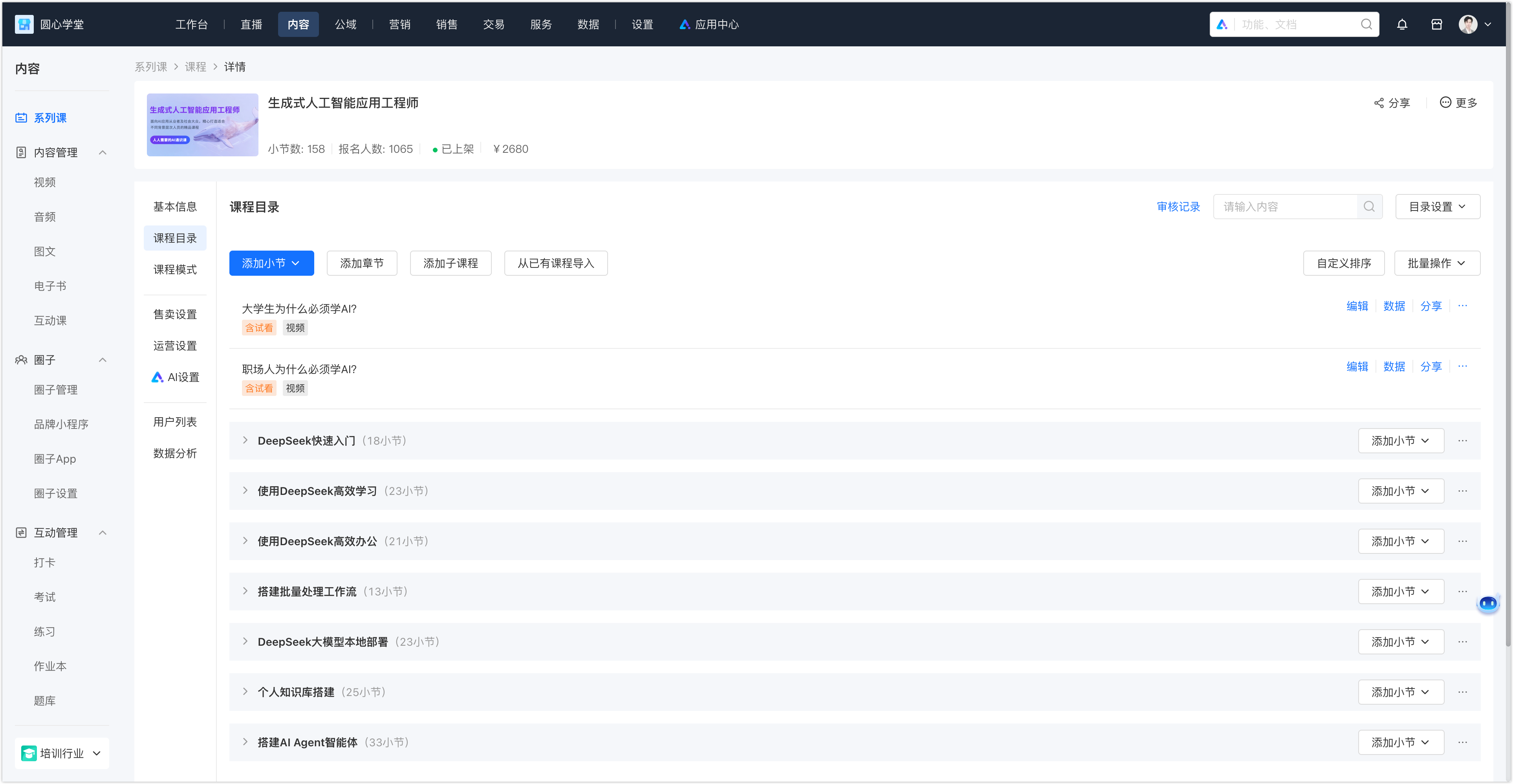The image size is (1513, 784).
Task: Click the share icon next to 分享
Action: coord(1379,103)
